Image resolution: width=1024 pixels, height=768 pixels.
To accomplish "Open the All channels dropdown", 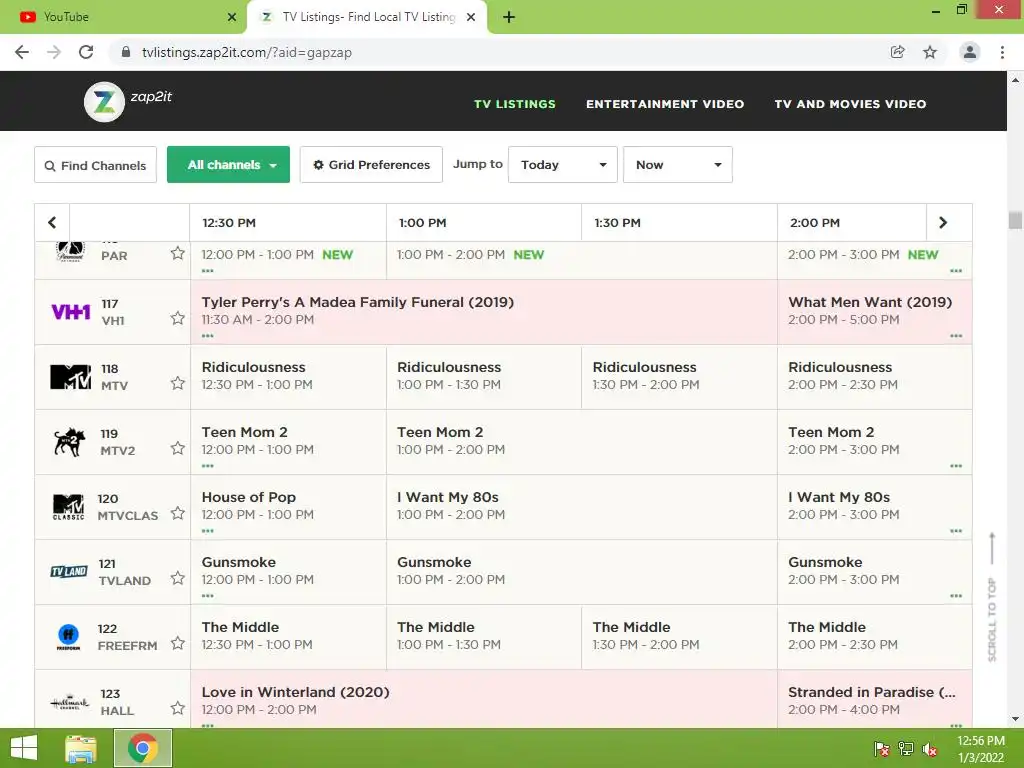I will tap(229, 165).
